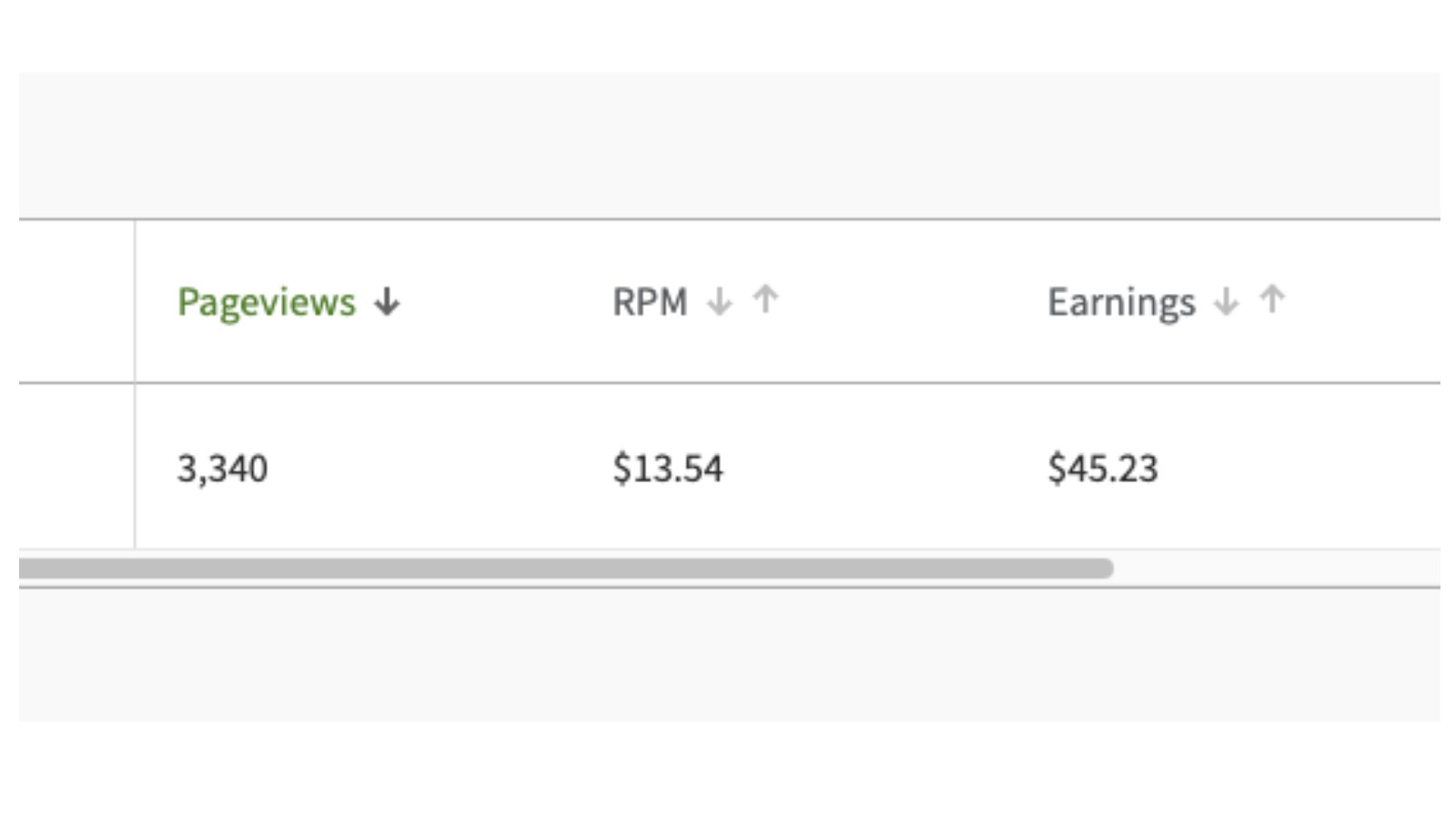Sort Earnings ascending with up arrow
This screenshot has width=1456, height=819.
[x=1272, y=299]
